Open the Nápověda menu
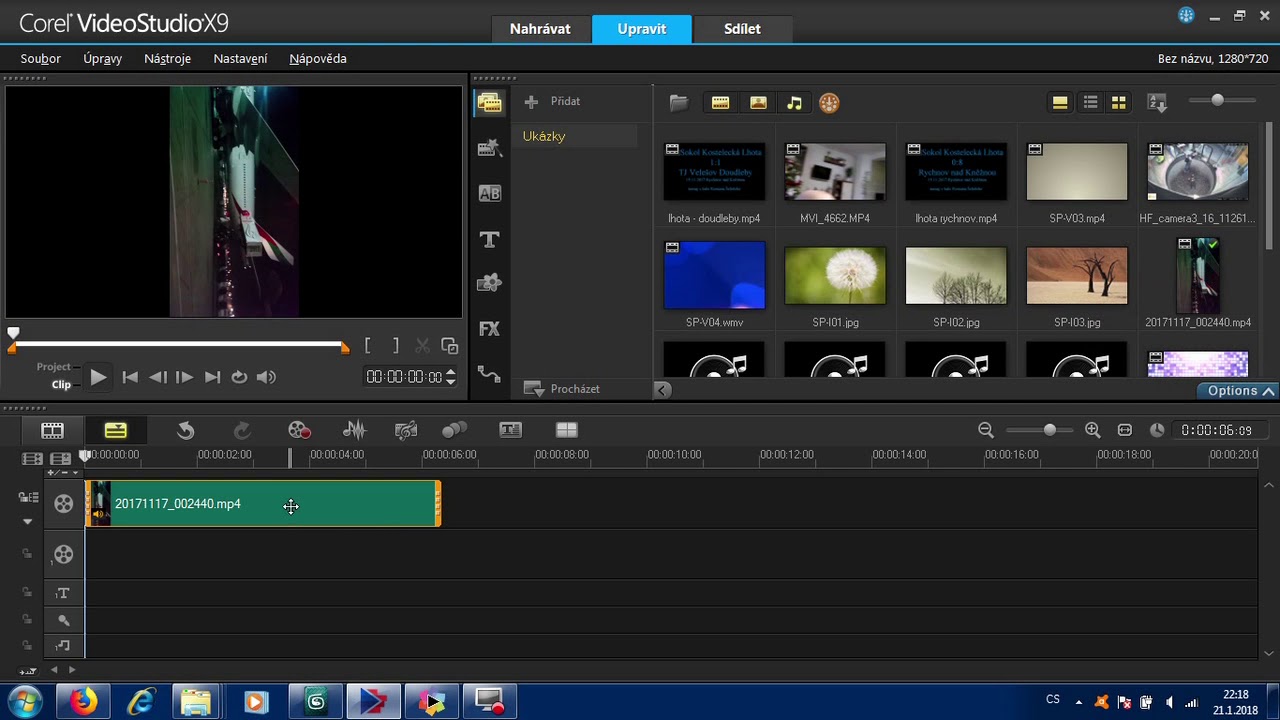 pyautogui.click(x=318, y=58)
